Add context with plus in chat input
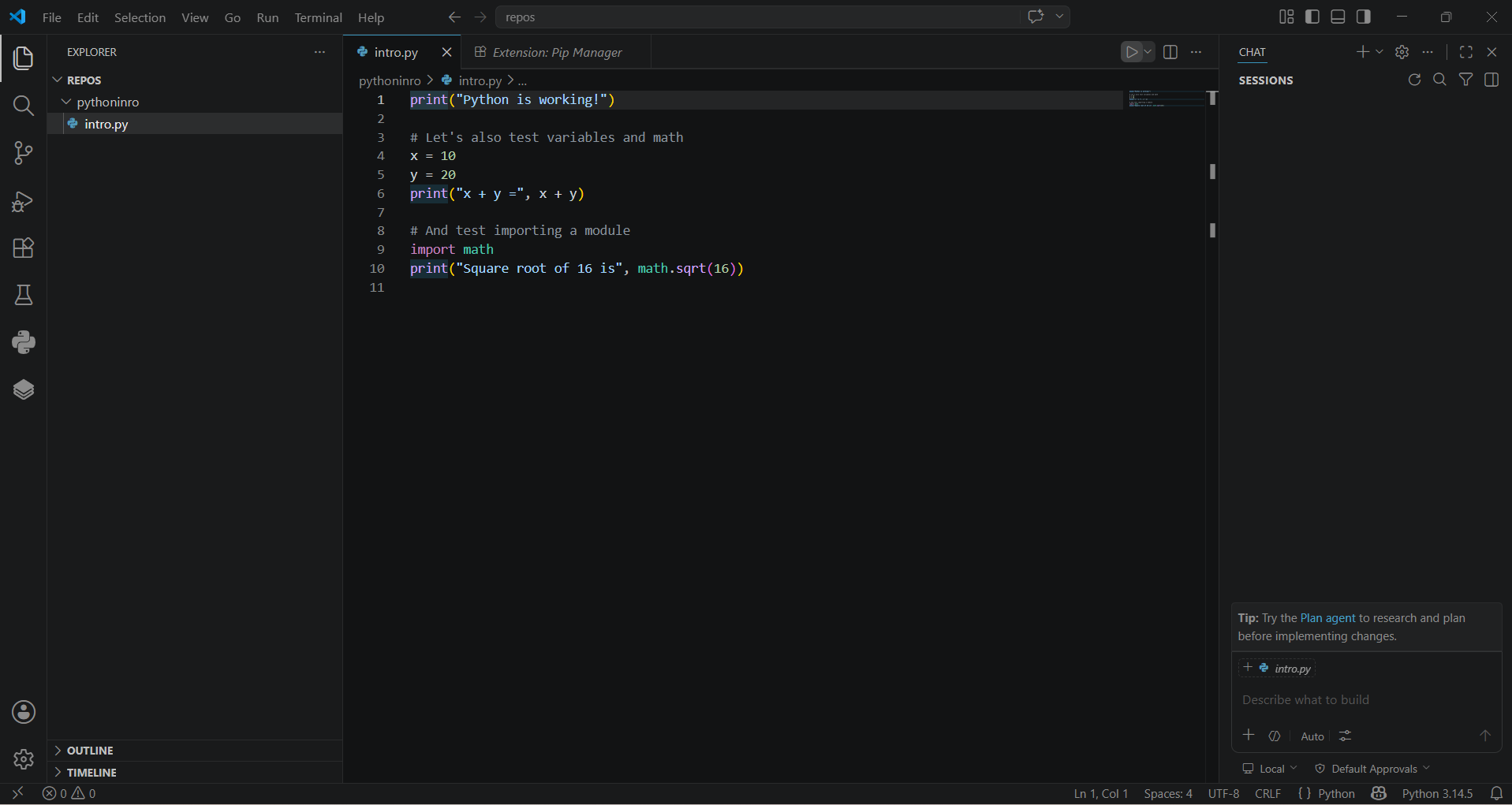 [1249, 735]
